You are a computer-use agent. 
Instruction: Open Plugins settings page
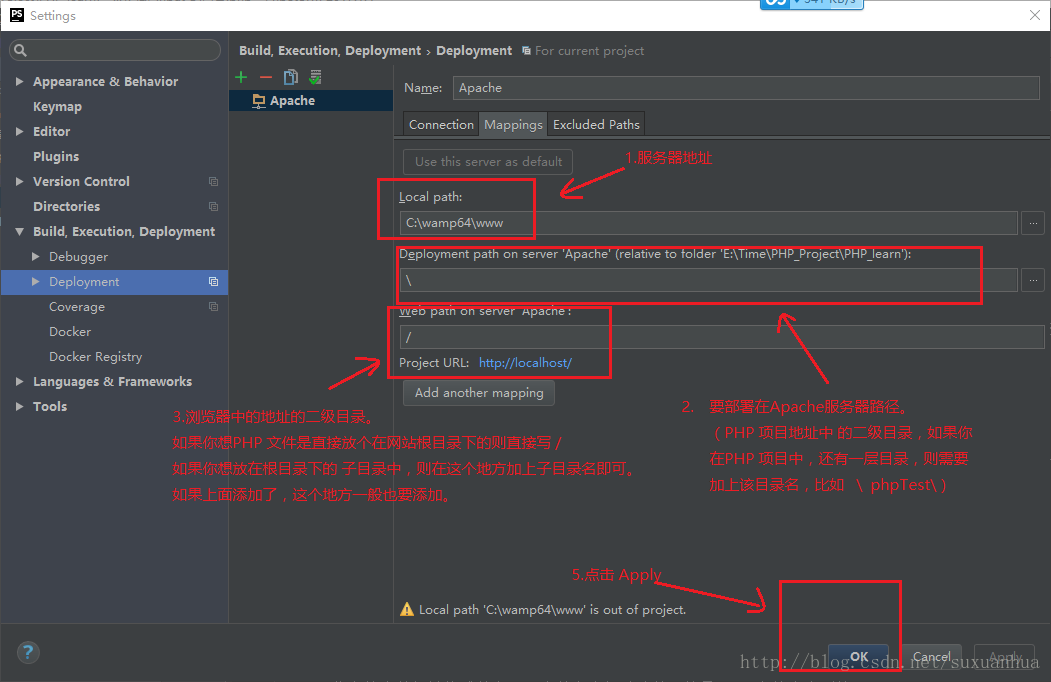(x=56, y=156)
